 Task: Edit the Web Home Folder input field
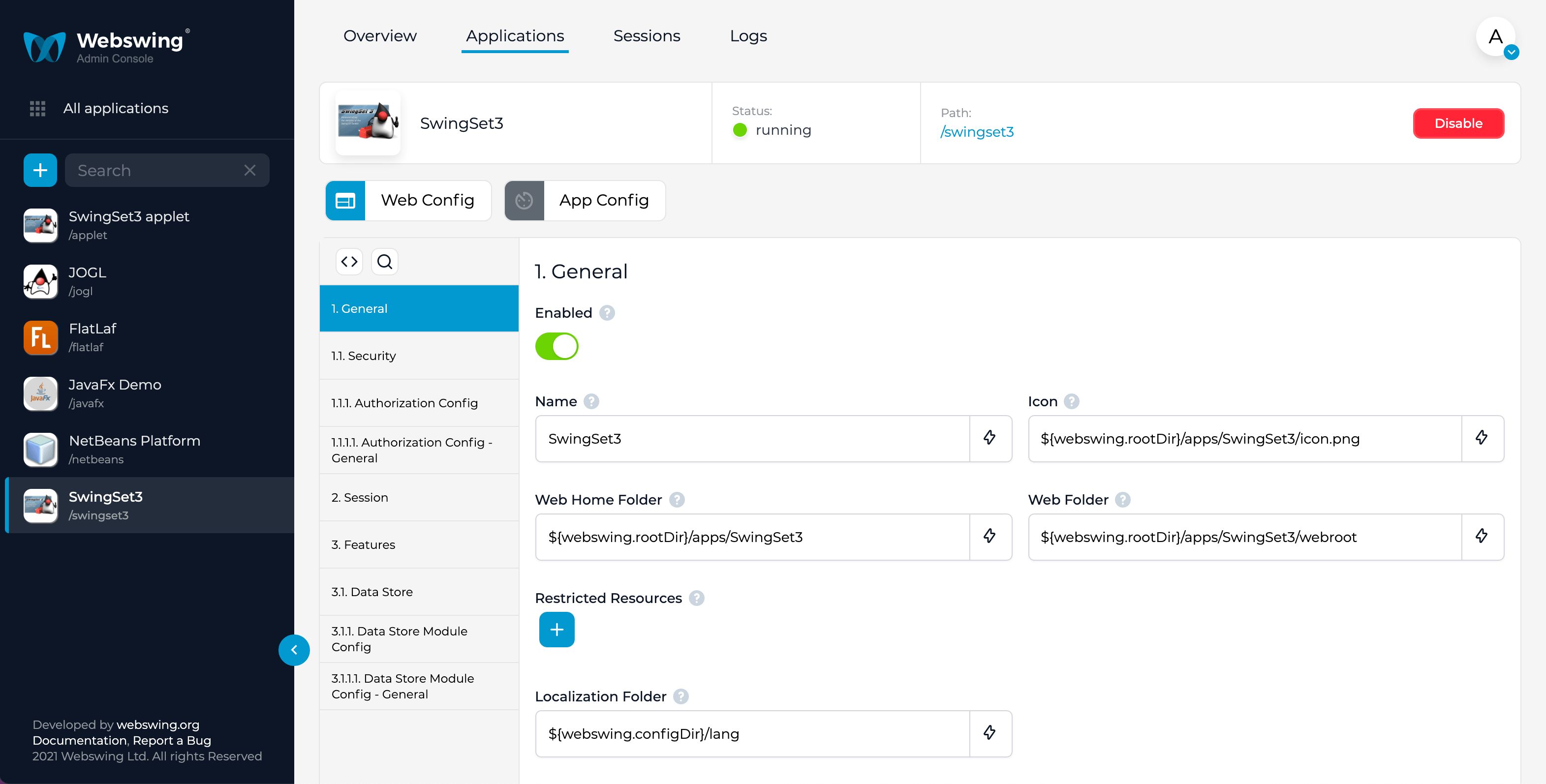point(753,537)
